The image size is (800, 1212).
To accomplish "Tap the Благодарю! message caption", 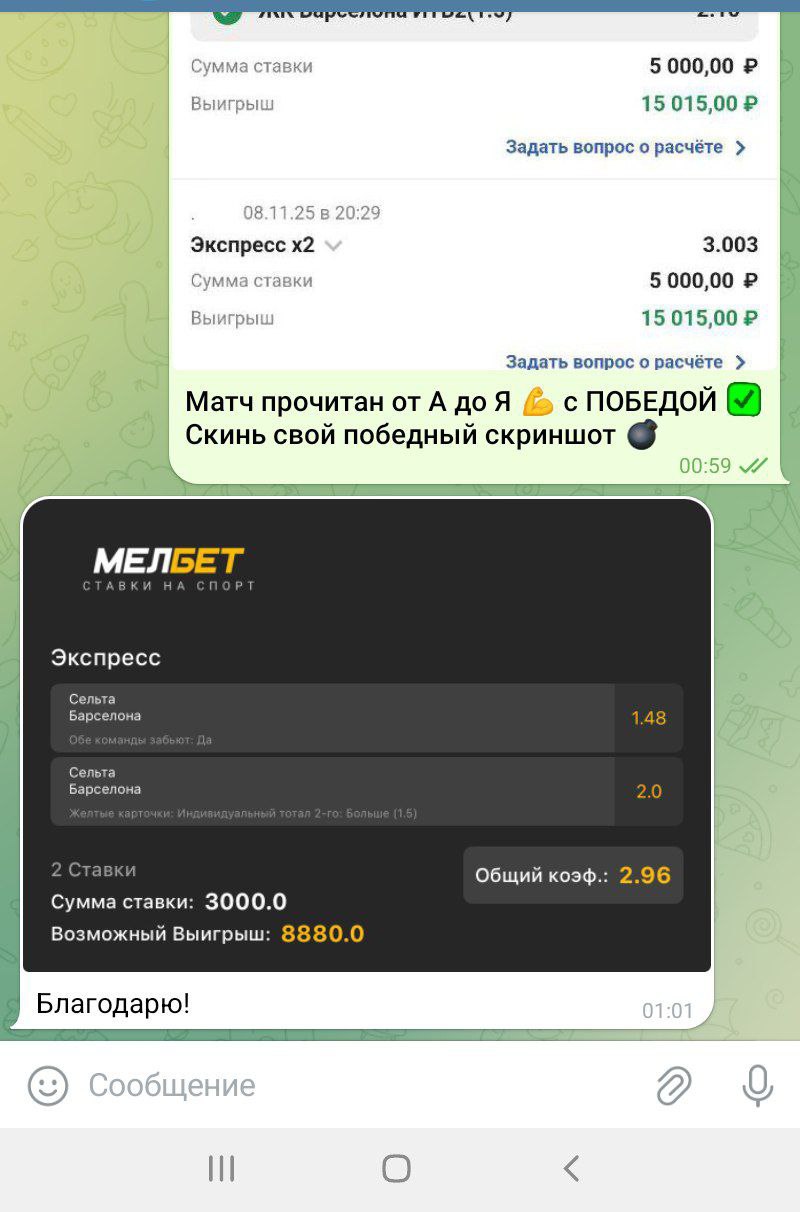I will tap(113, 1003).
